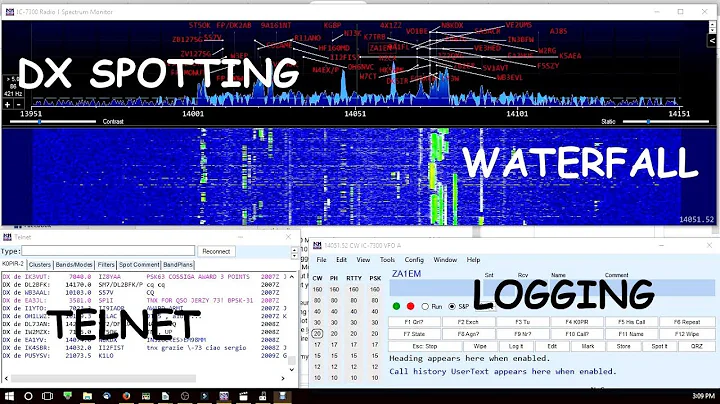Launch Firefox from the taskbar

pyautogui.click(x=126, y=396)
